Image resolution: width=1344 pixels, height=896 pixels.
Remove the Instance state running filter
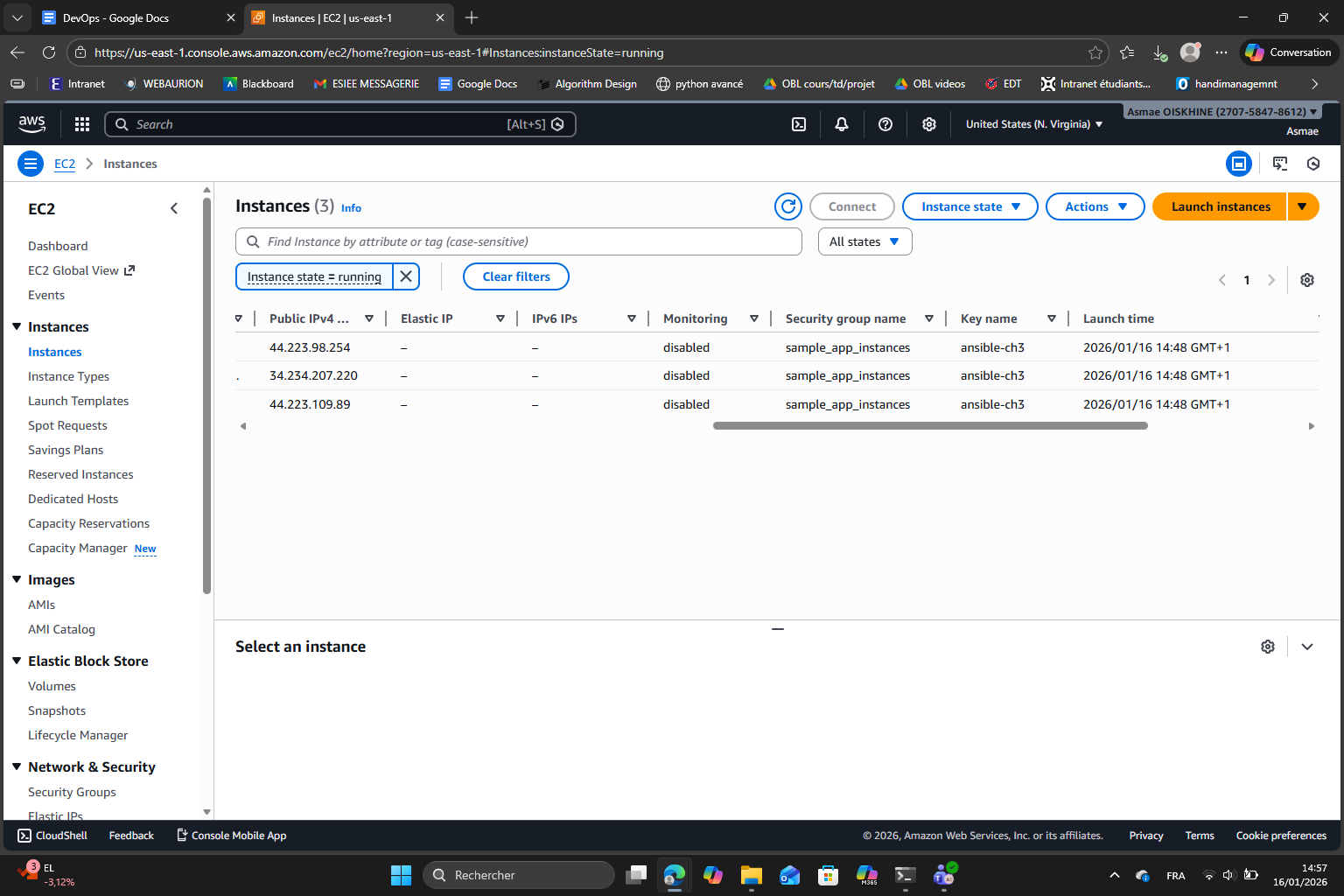click(x=405, y=276)
